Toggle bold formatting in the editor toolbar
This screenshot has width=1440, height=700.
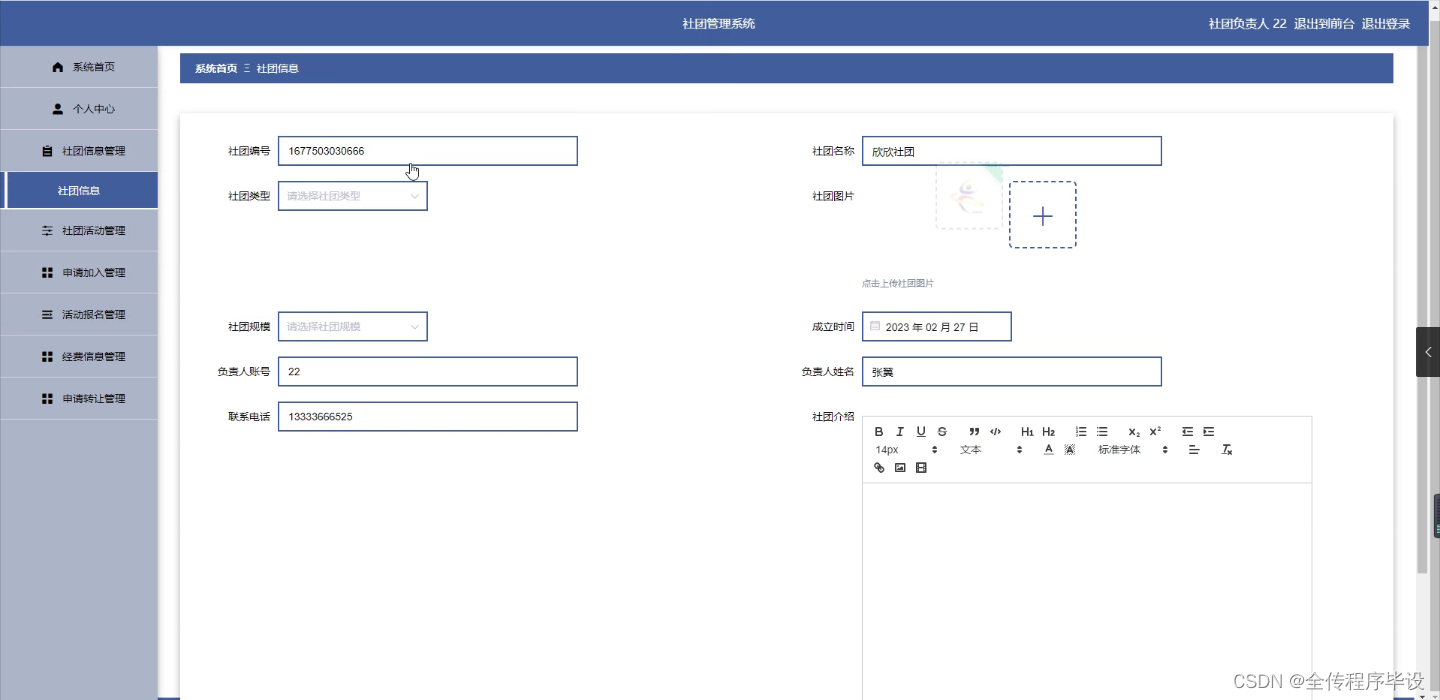pos(879,431)
